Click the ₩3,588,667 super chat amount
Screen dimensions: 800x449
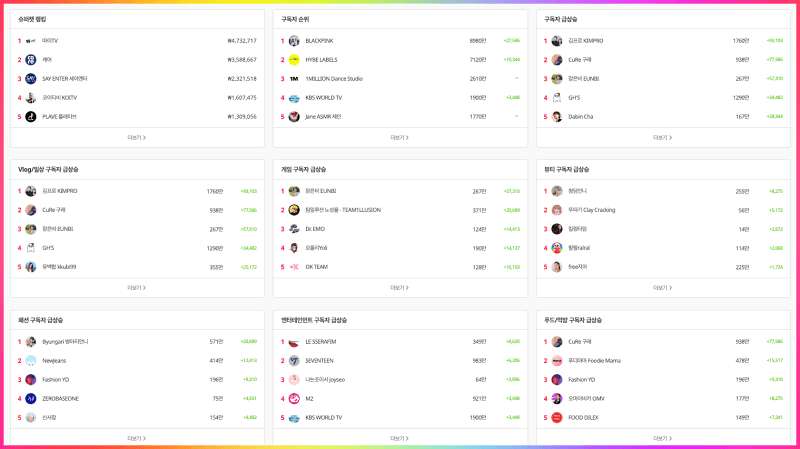click(242, 60)
